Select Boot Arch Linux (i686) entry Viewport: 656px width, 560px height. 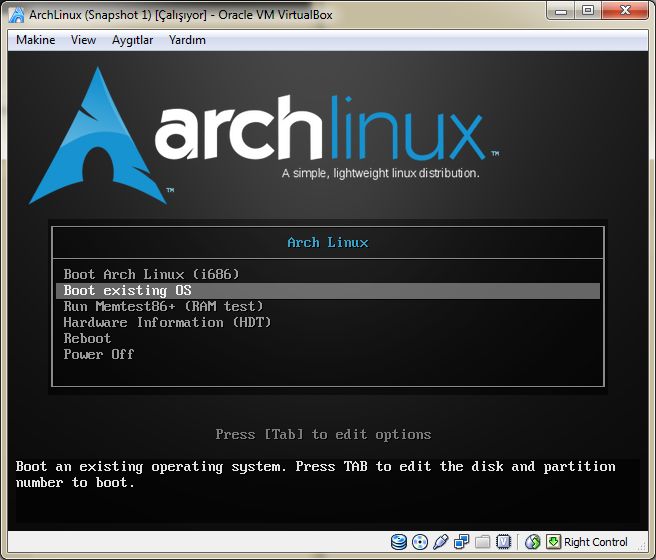pyautogui.click(x=328, y=274)
